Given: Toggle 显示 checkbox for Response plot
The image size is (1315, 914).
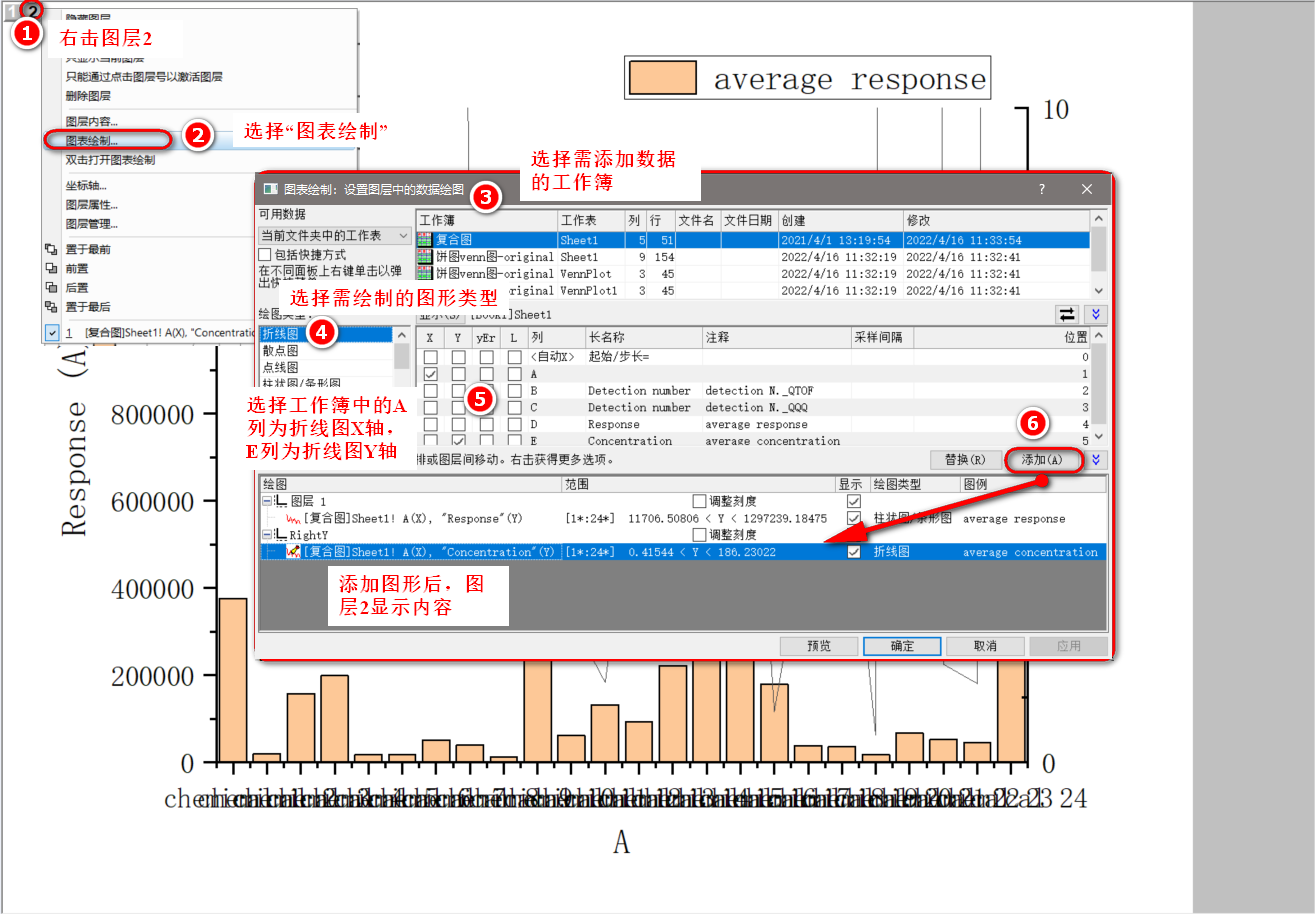Looking at the screenshot, I should (x=854, y=518).
